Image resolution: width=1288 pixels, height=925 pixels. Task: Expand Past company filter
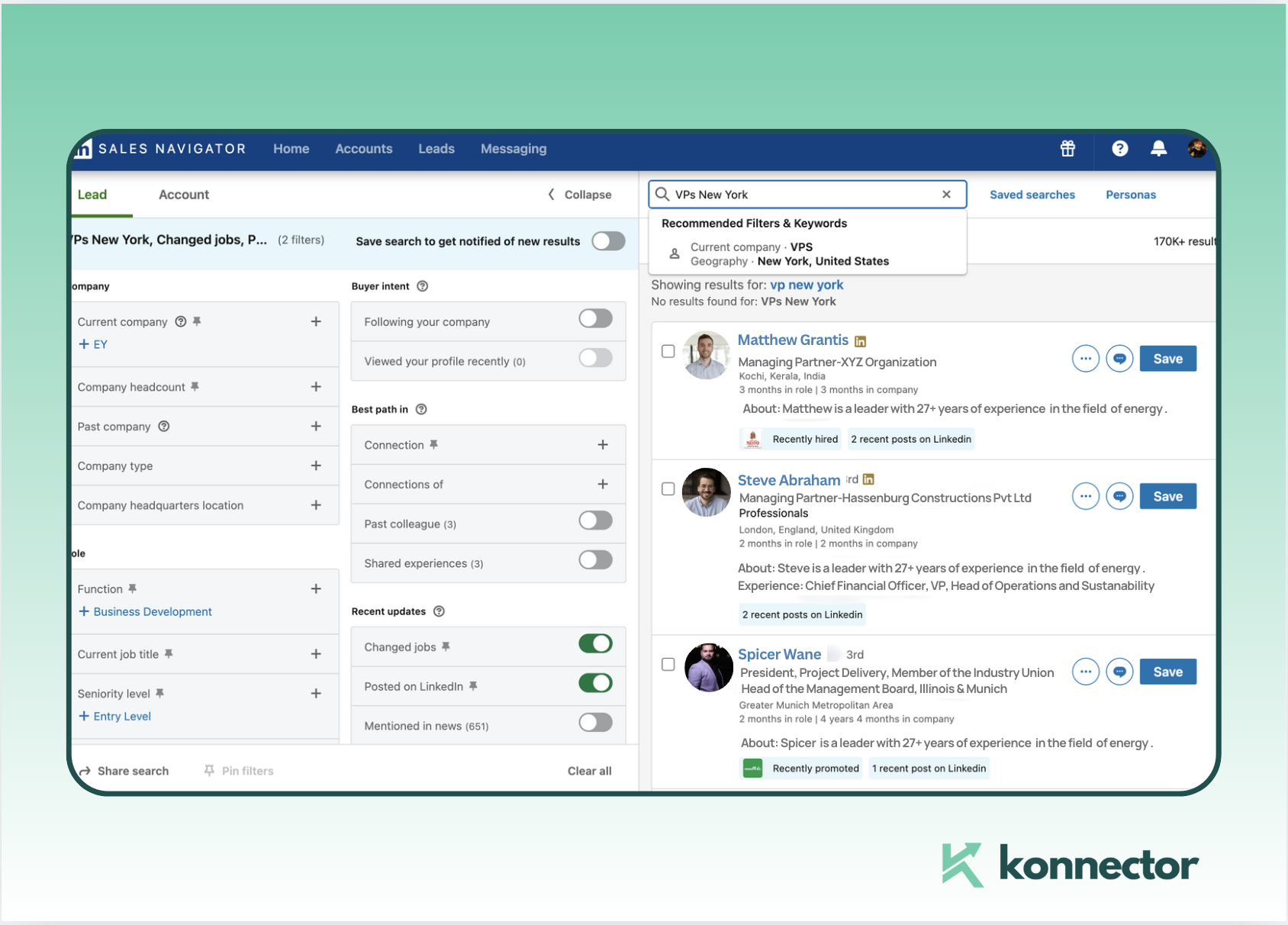click(x=316, y=426)
